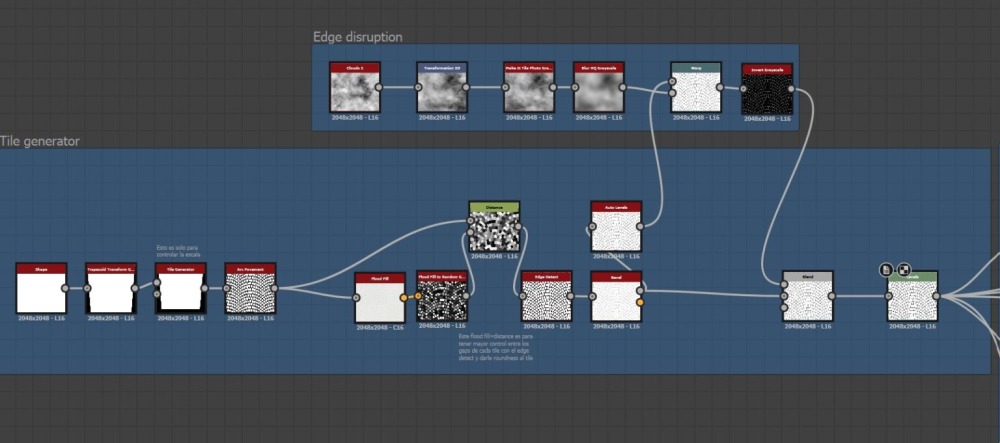Click the Warp node lower input connector
The image size is (1000, 443).
[x=672, y=93]
